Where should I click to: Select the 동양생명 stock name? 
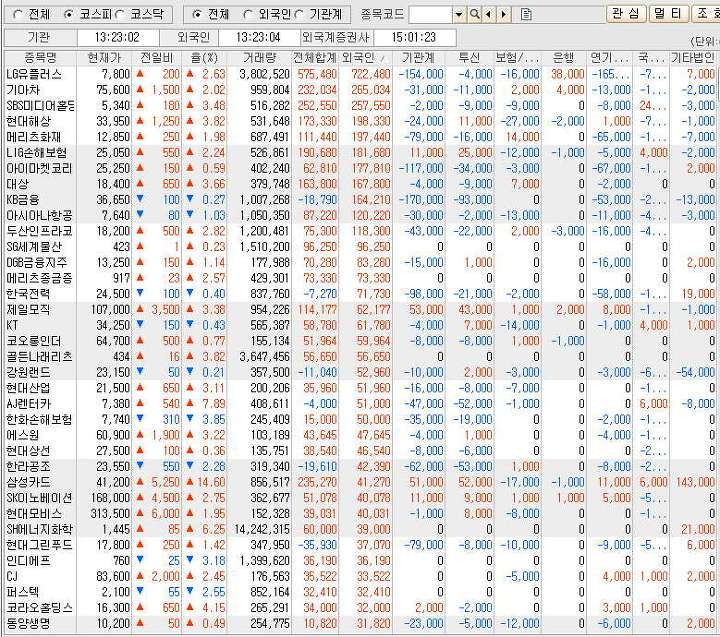click(x=28, y=624)
